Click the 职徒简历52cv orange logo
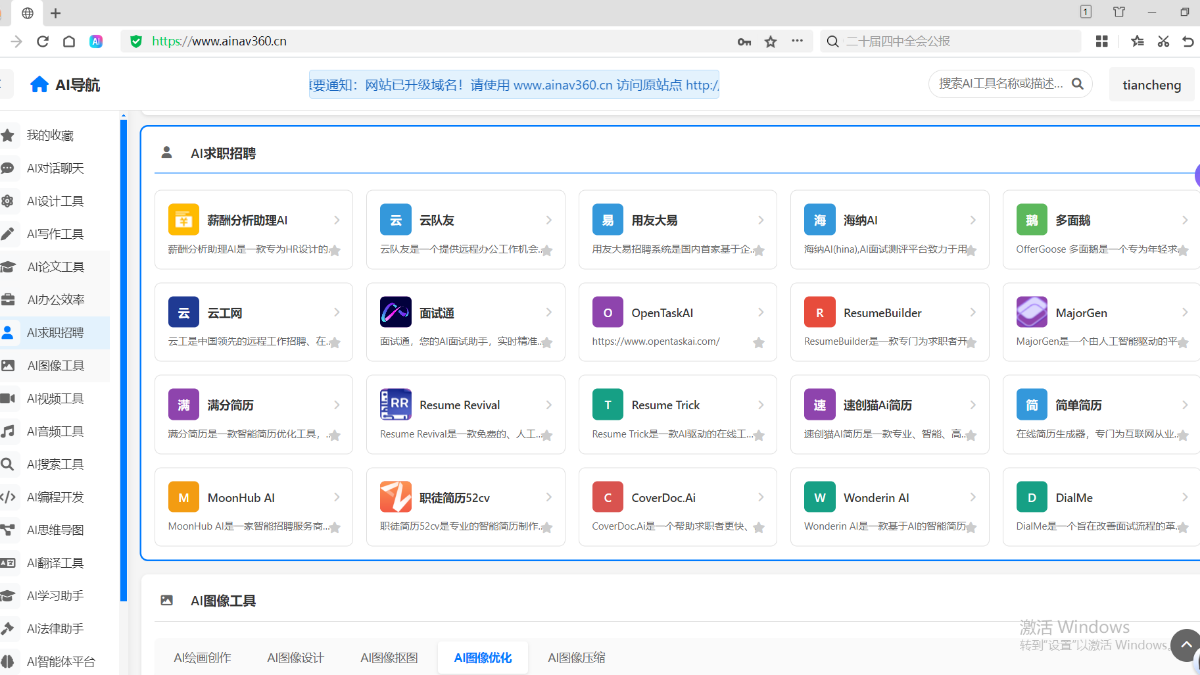This screenshot has height=675, width=1200. pos(396,497)
